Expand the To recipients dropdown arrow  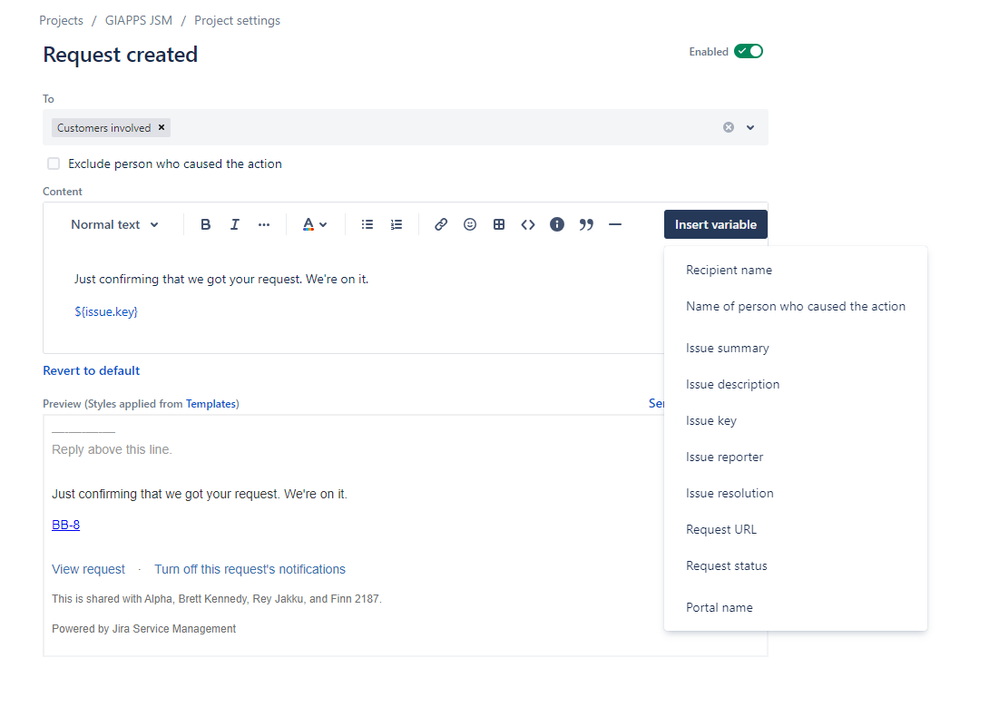pyautogui.click(x=750, y=128)
